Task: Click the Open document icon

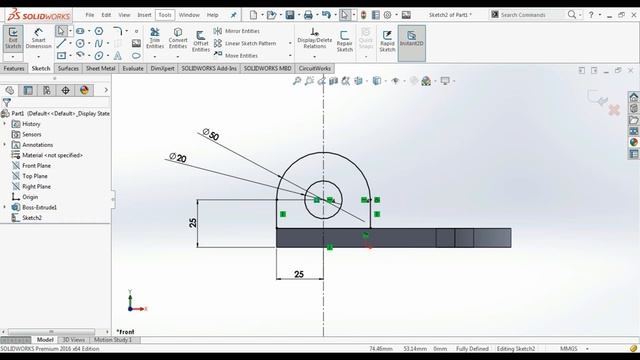Action: click(271, 15)
